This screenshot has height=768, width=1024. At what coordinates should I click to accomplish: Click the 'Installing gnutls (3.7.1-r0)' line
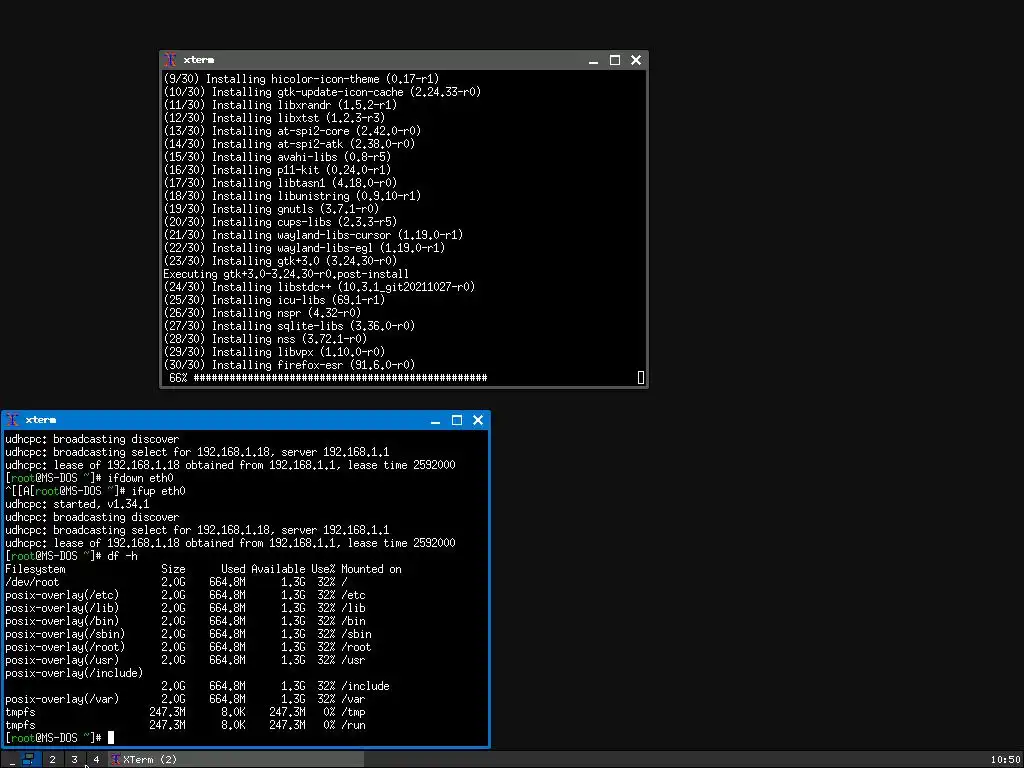[271, 209]
